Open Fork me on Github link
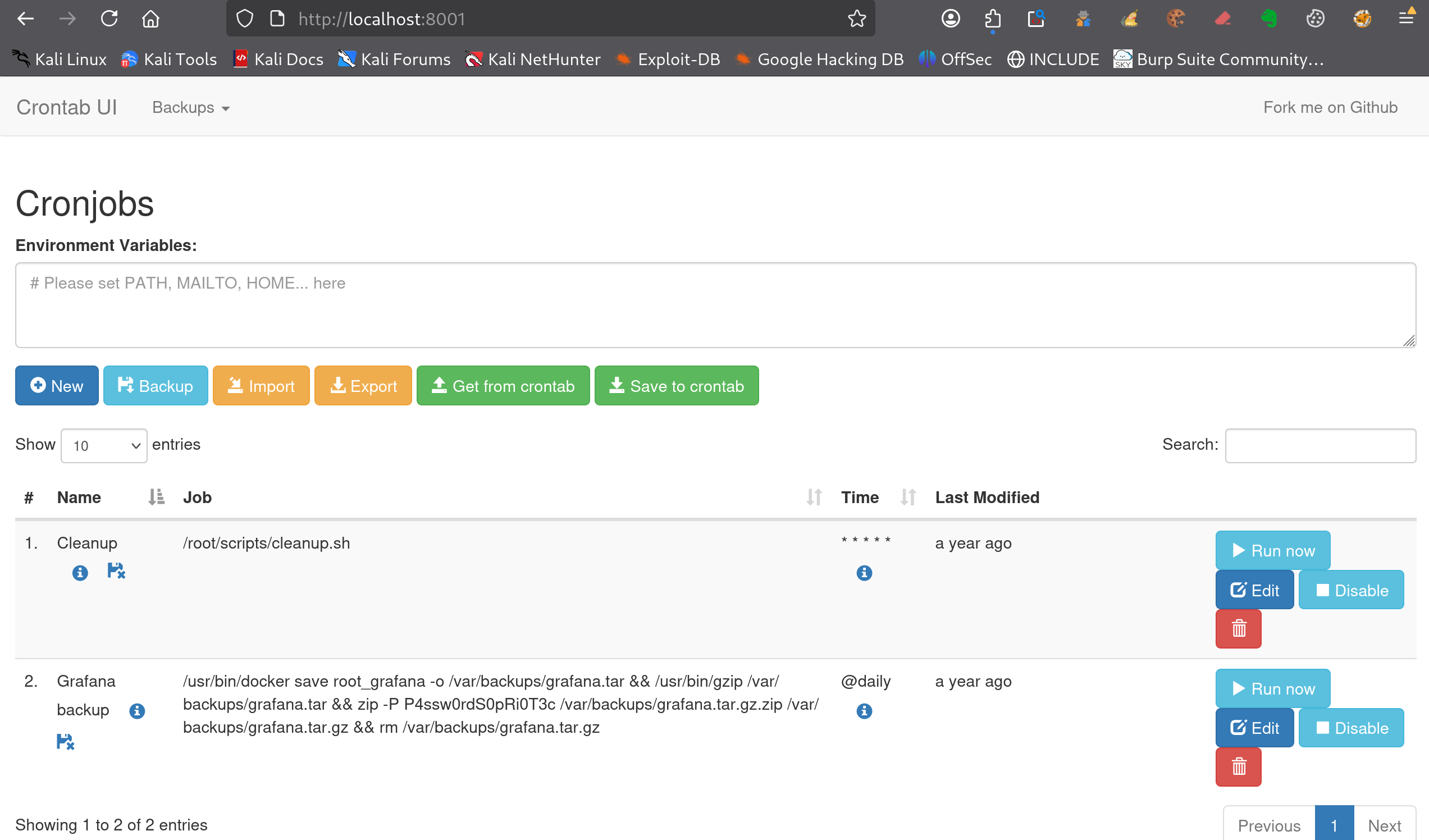The image size is (1429, 840). pos(1330,107)
